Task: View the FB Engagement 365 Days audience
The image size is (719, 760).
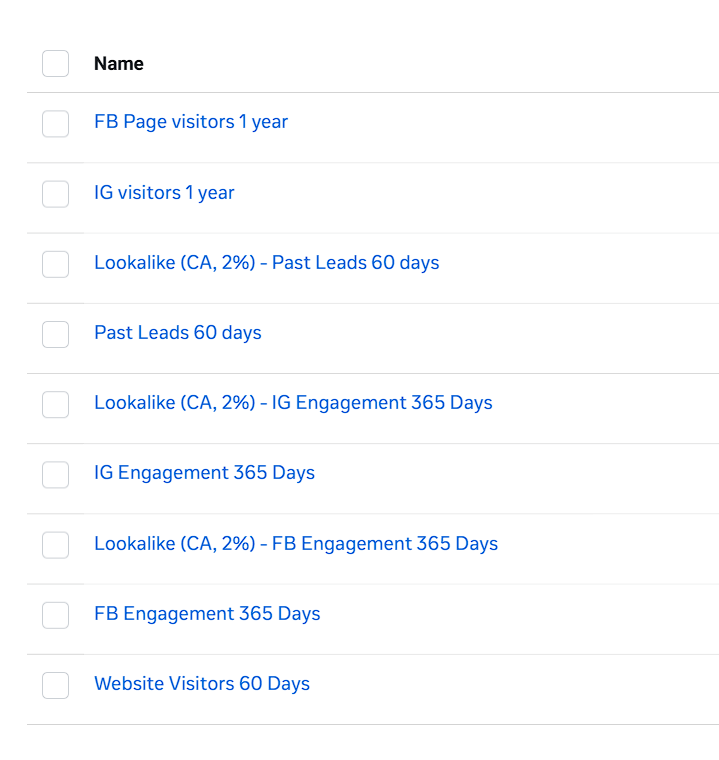Action: pos(207,614)
